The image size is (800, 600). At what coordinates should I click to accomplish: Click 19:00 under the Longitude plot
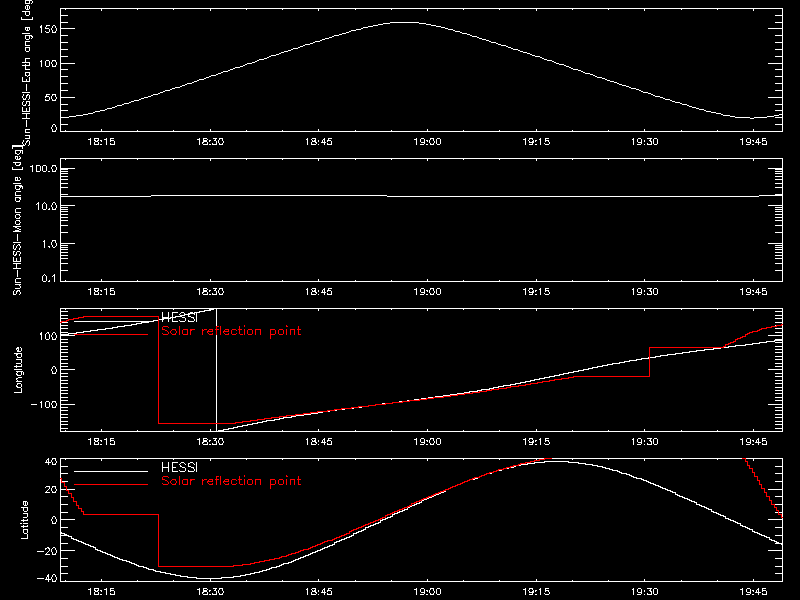click(427, 442)
